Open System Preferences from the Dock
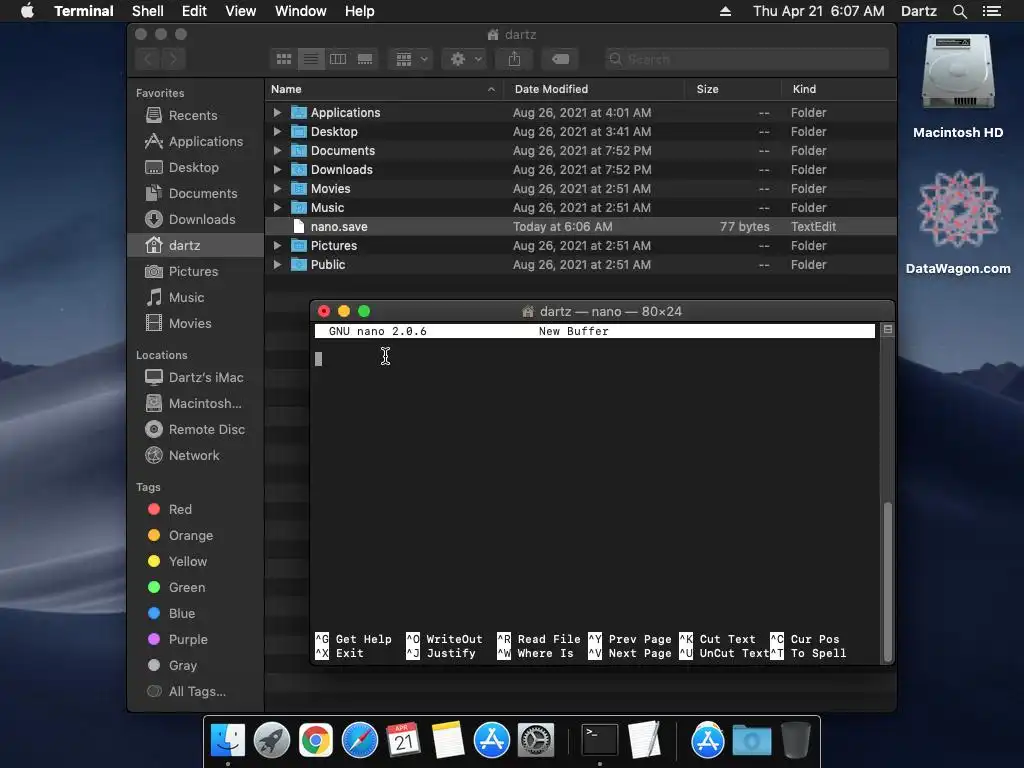Screen dimensions: 1024x768 (x=536, y=741)
